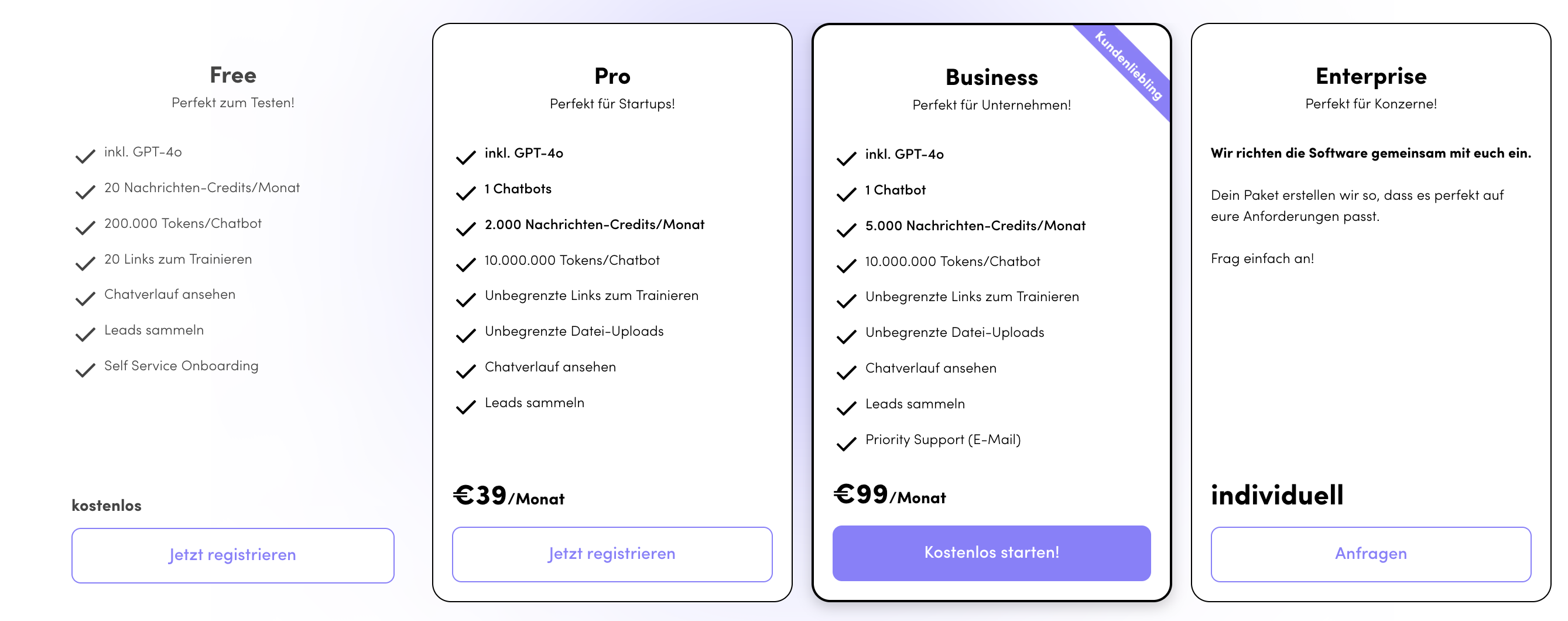Click the checkmark beside '5.000 Nachrichten-Credits/Monat'

(x=846, y=230)
